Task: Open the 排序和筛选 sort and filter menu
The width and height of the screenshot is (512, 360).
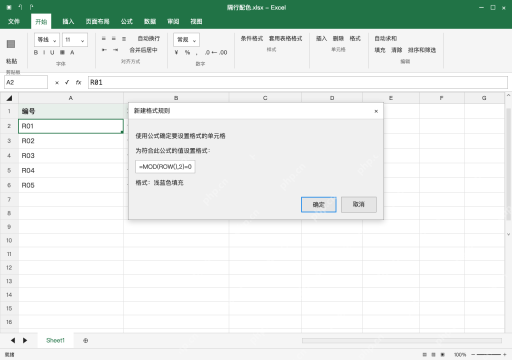Action: (x=422, y=50)
